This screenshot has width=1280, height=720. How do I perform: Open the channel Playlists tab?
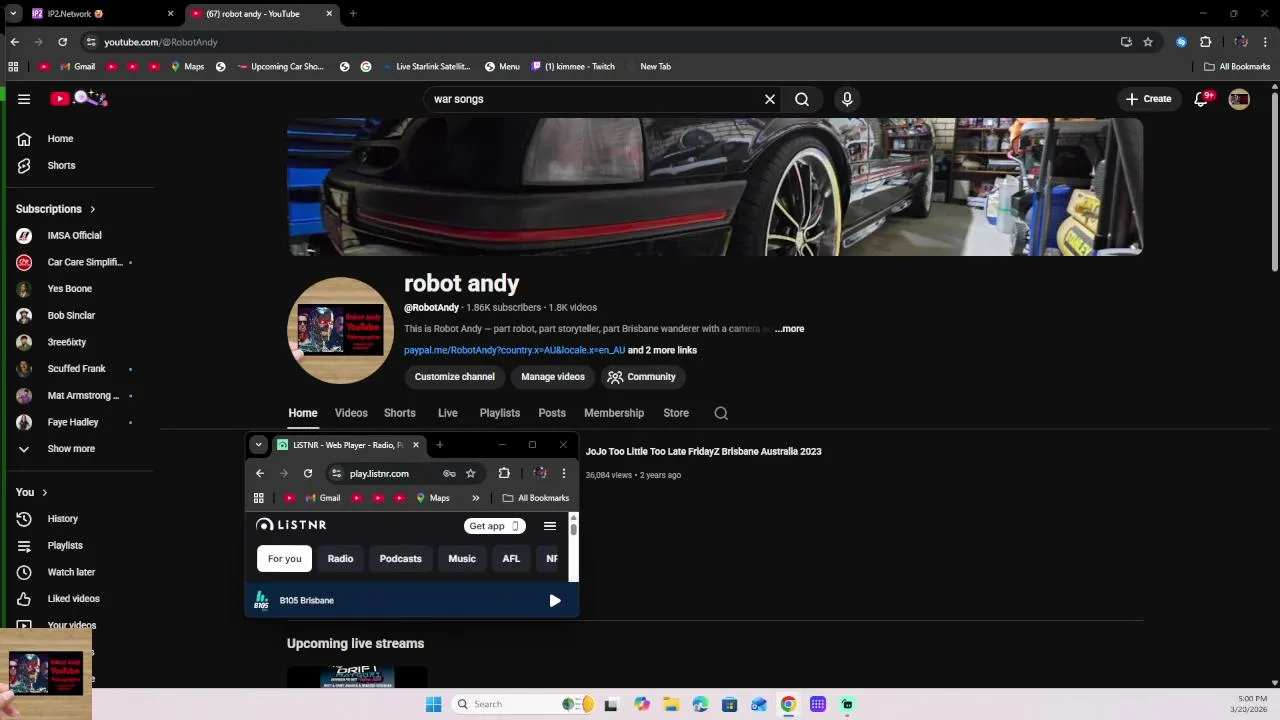click(x=500, y=413)
